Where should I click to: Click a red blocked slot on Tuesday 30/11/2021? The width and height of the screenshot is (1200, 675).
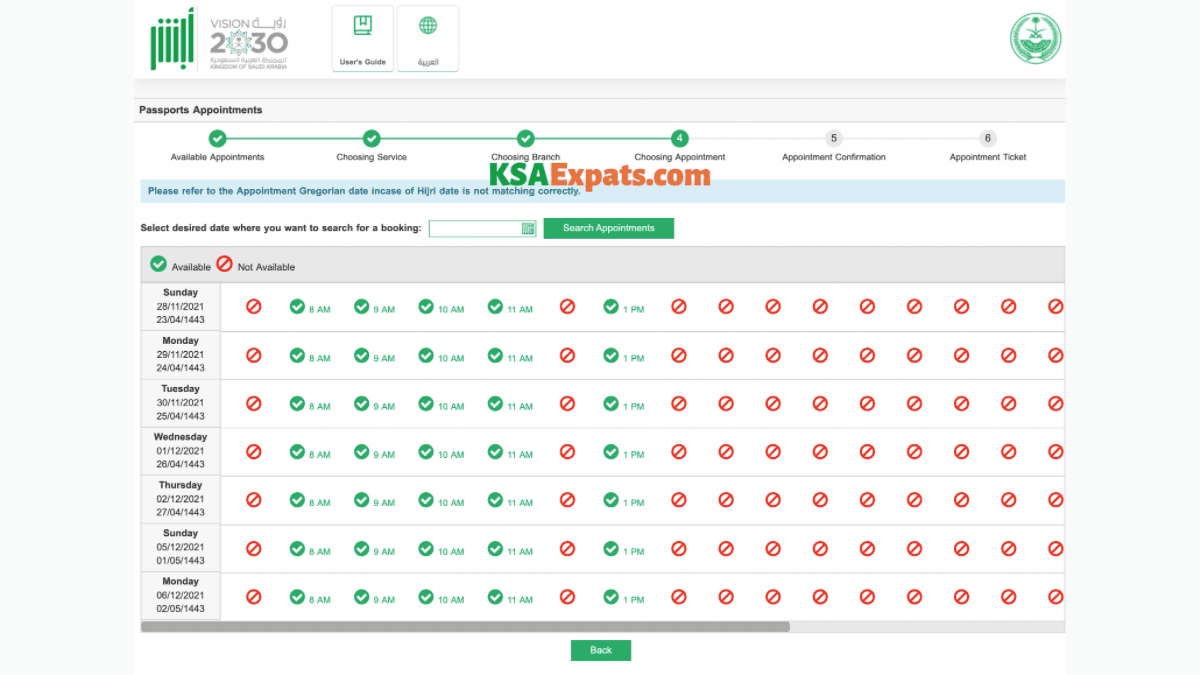click(x=253, y=404)
